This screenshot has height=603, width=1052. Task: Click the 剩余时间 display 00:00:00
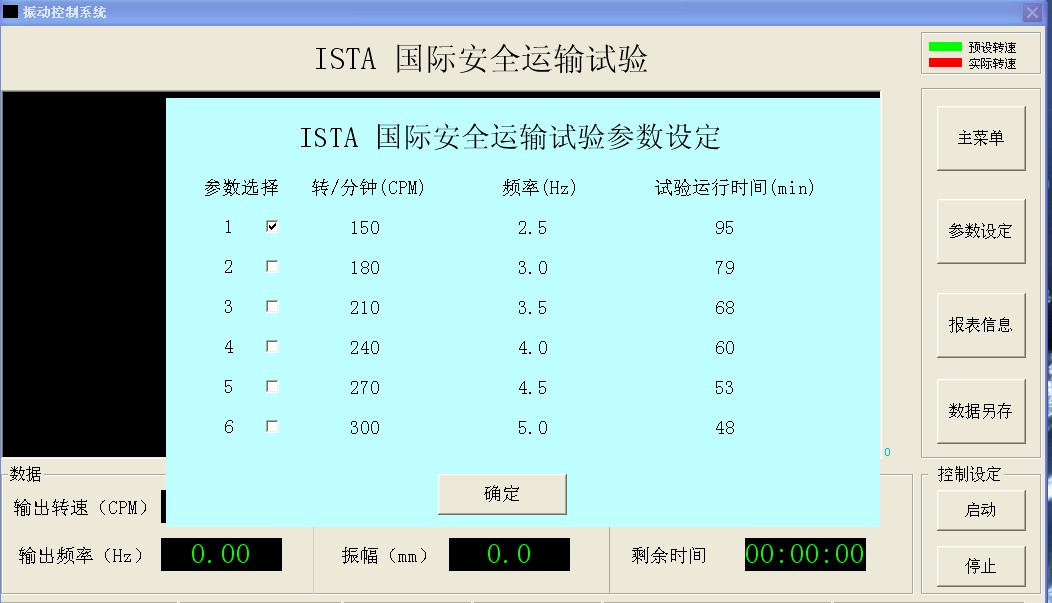tap(805, 555)
